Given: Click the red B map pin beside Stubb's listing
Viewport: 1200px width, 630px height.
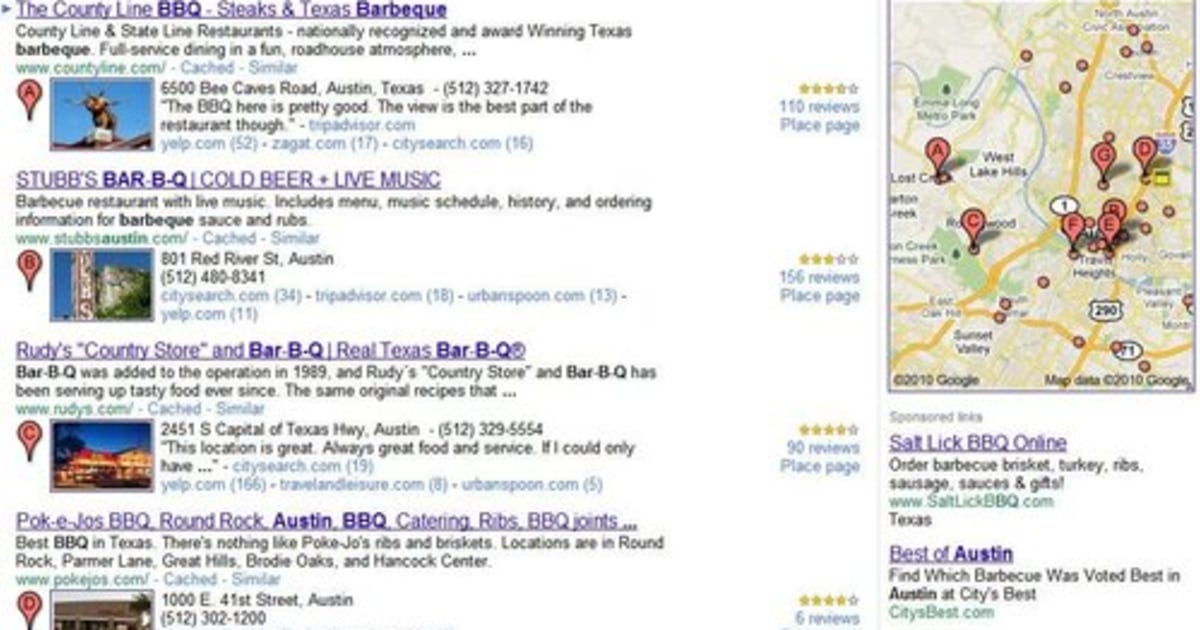Looking at the screenshot, I should click(x=29, y=270).
